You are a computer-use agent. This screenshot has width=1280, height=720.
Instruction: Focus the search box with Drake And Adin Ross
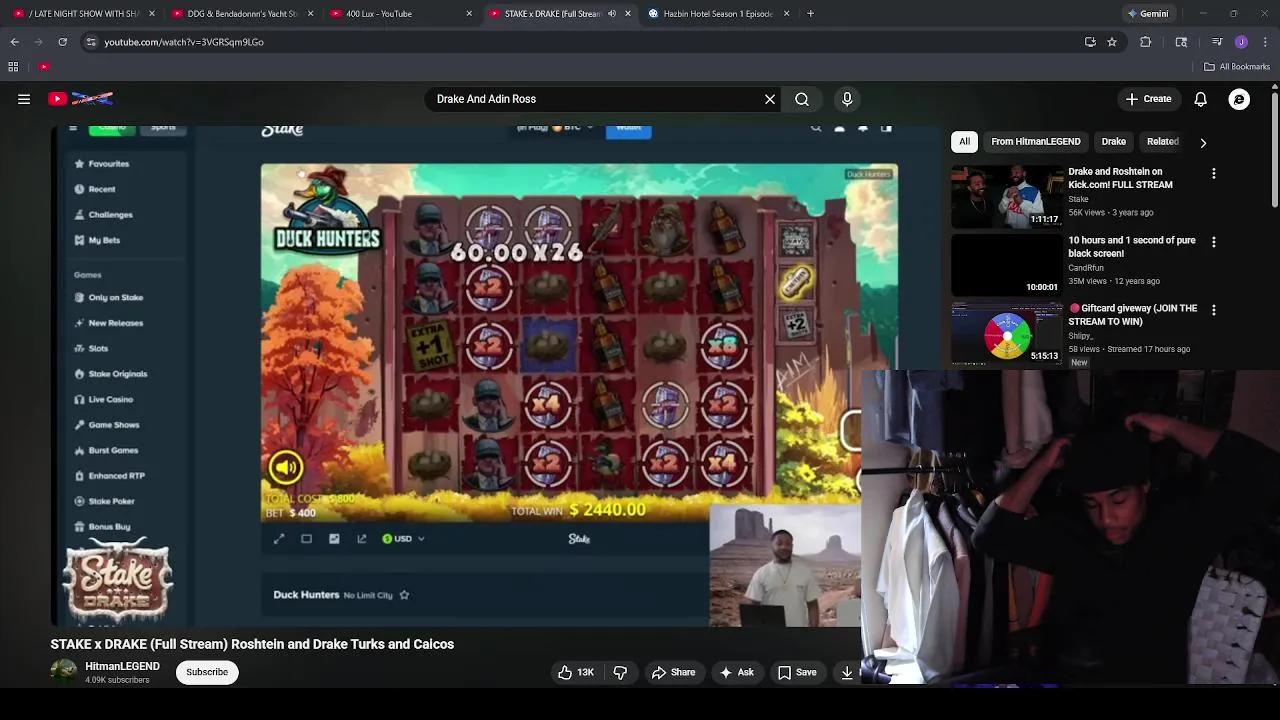[x=595, y=99]
